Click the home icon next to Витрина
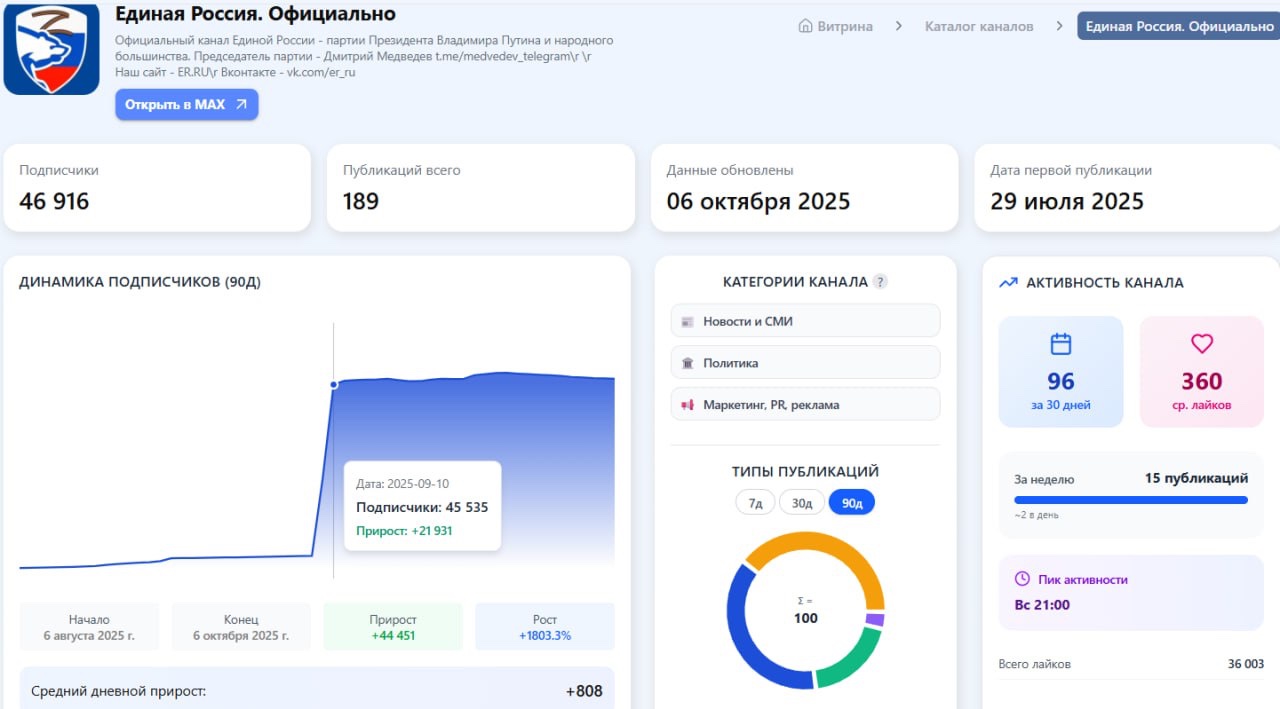The width and height of the screenshot is (1280, 709). (x=805, y=26)
